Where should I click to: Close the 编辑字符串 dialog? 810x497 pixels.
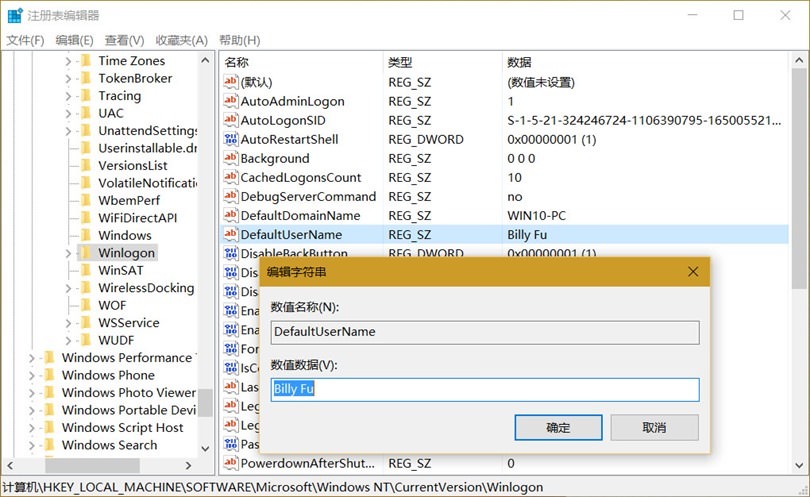click(x=693, y=271)
